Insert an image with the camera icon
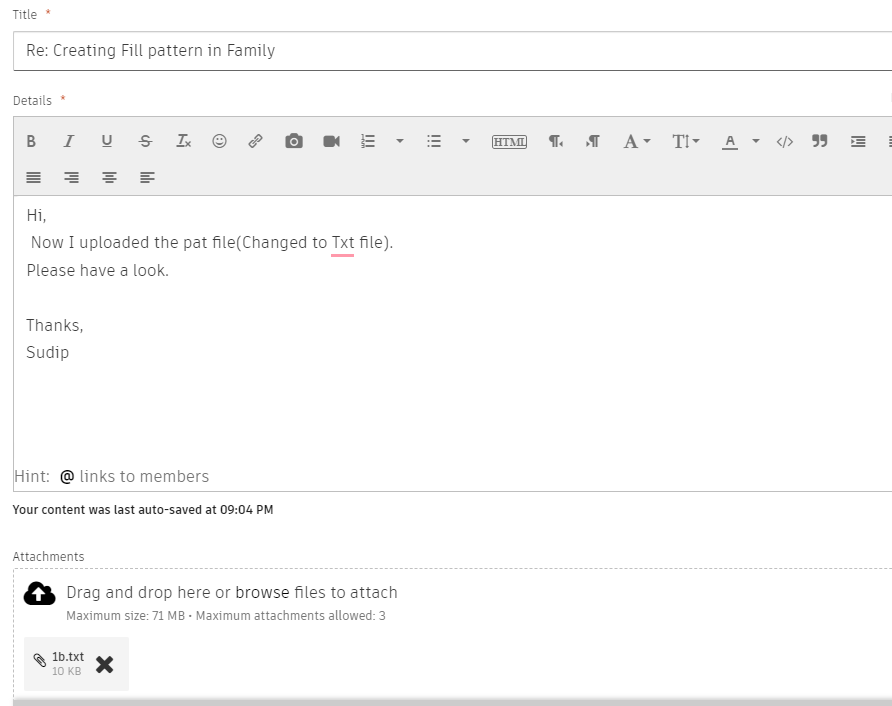 coord(293,141)
